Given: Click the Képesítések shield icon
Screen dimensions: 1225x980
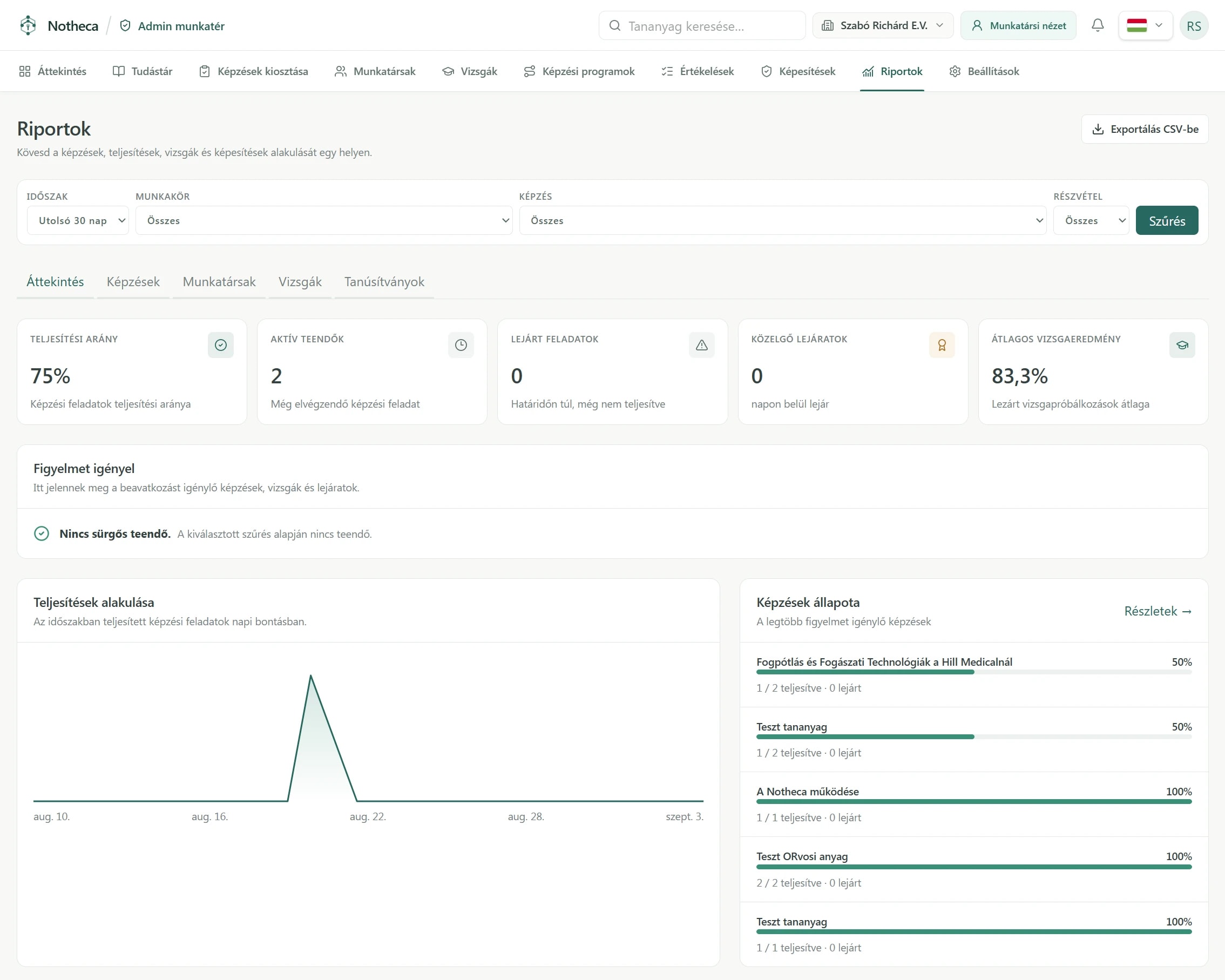Looking at the screenshot, I should pos(766,71).
